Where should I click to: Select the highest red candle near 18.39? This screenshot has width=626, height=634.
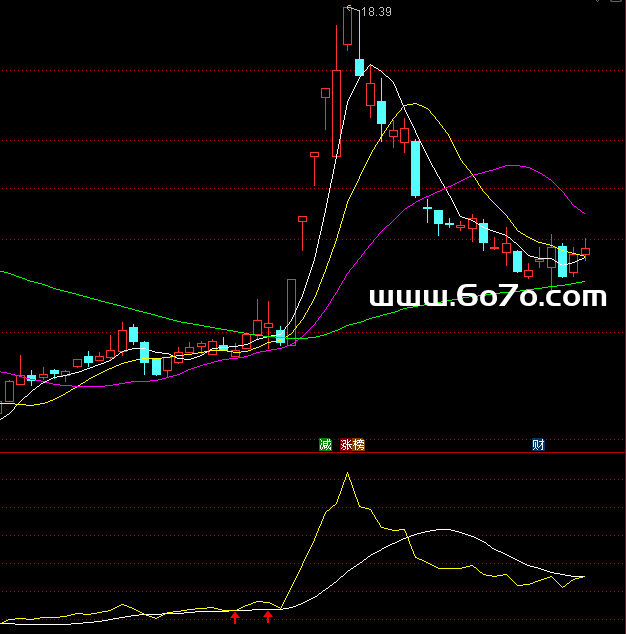(x=348, y=27)
